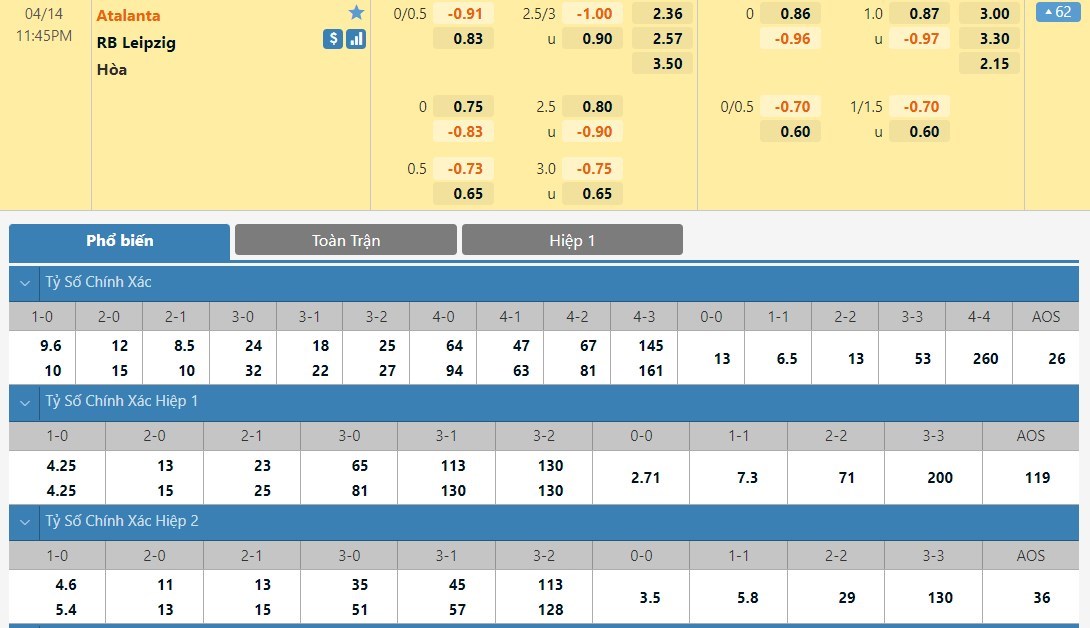Open the bar chart statistics icon
The image size is (1090, 628).
click(x=356, y=39)
